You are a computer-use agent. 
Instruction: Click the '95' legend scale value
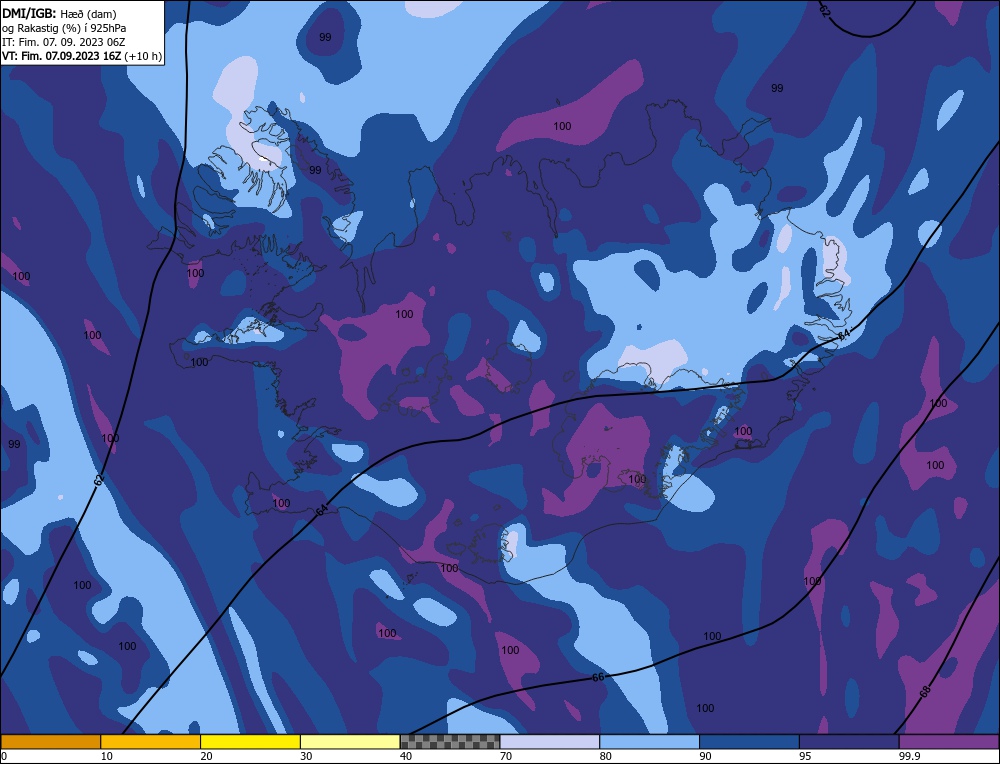pos(805,756)
